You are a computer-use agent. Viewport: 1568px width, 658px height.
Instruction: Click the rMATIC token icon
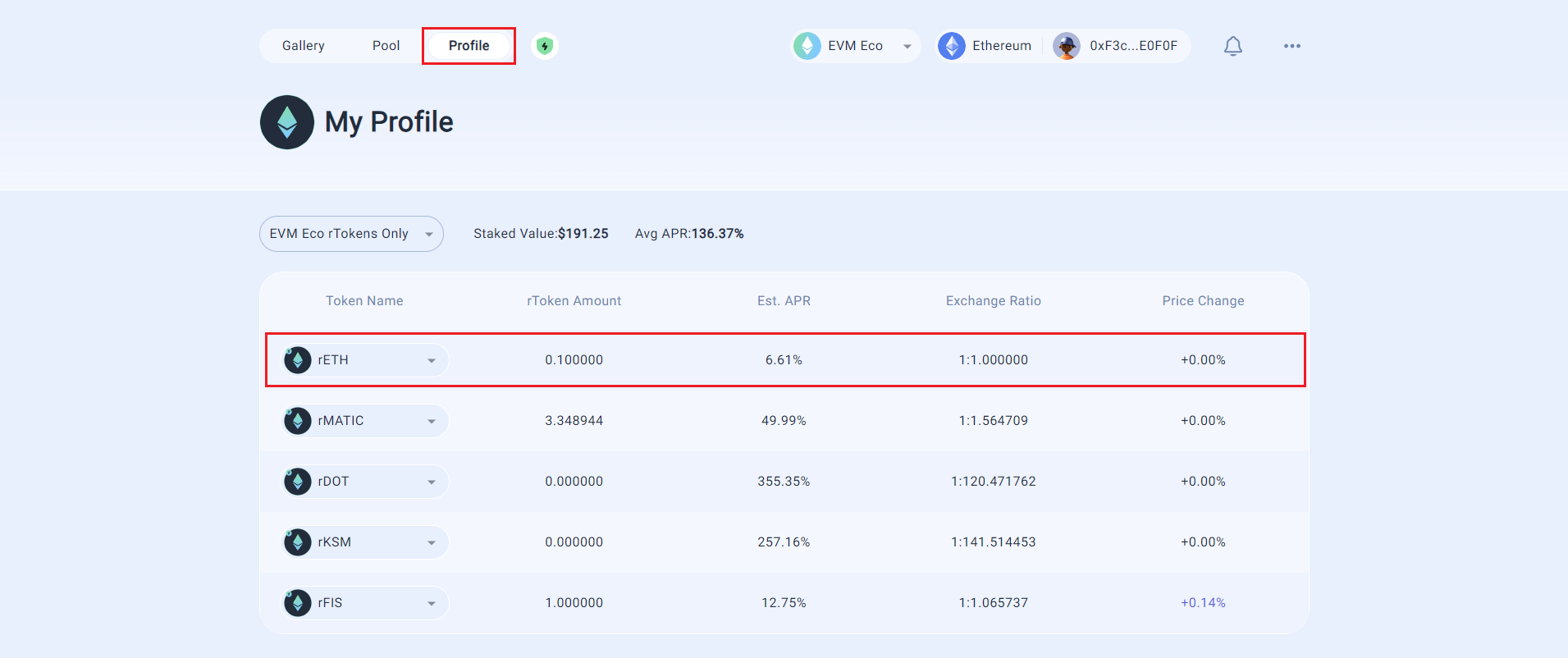(297, 421)
